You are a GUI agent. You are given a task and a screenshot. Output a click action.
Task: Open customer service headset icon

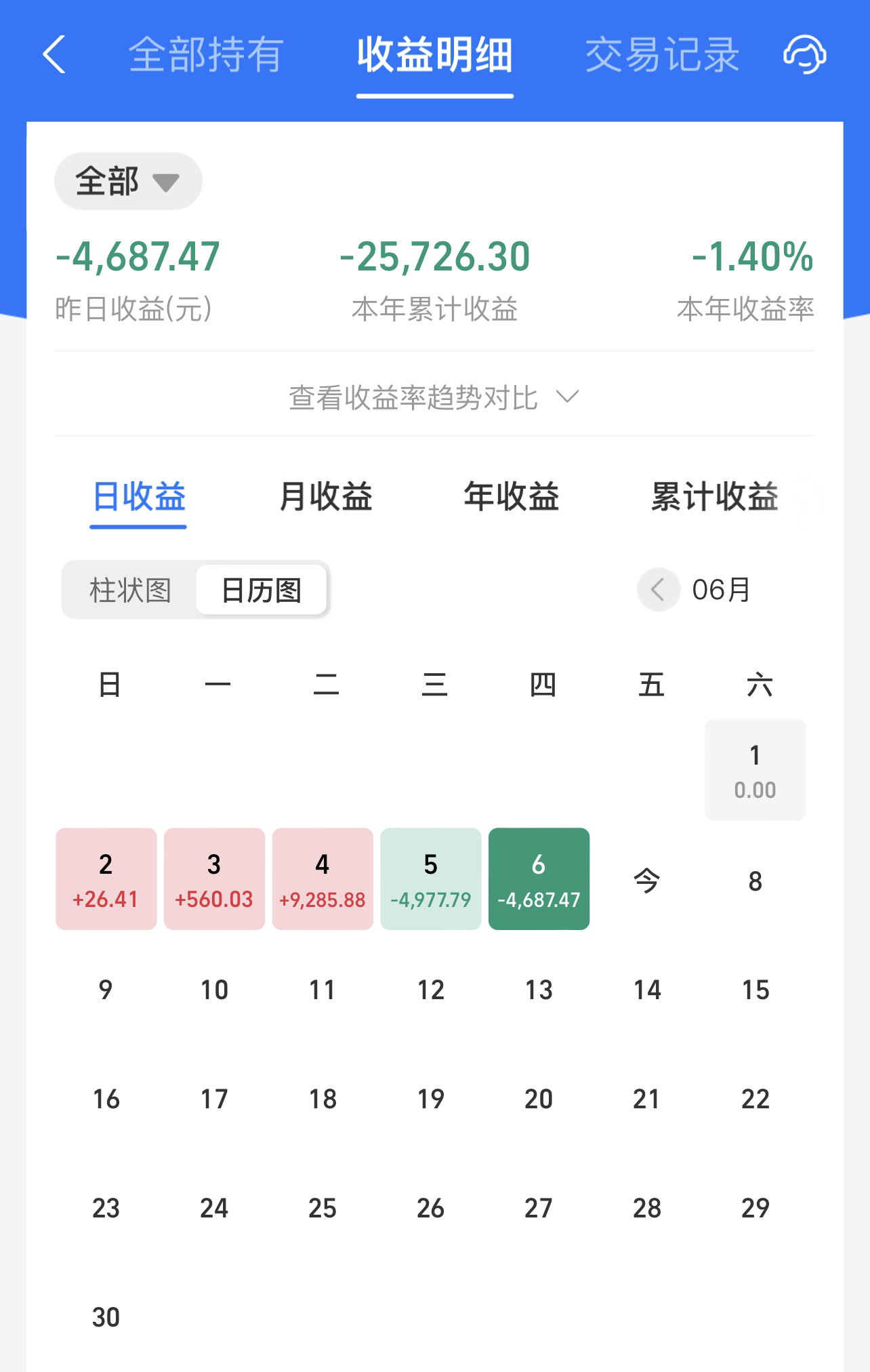tap(804, 54)
